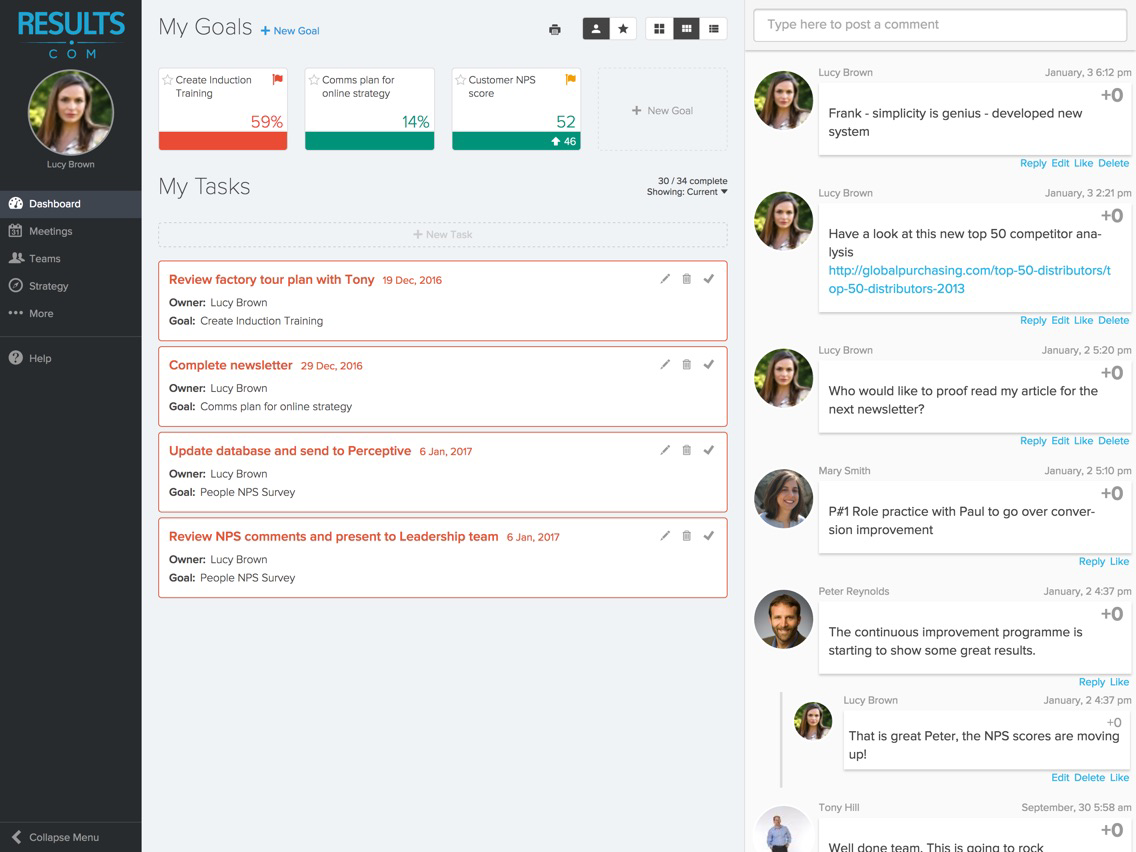Complete the Review NPS comments task
Image resolution: width=1136 pixels, height=852 pixels.
pyautogui.click(x=709, y=535)
